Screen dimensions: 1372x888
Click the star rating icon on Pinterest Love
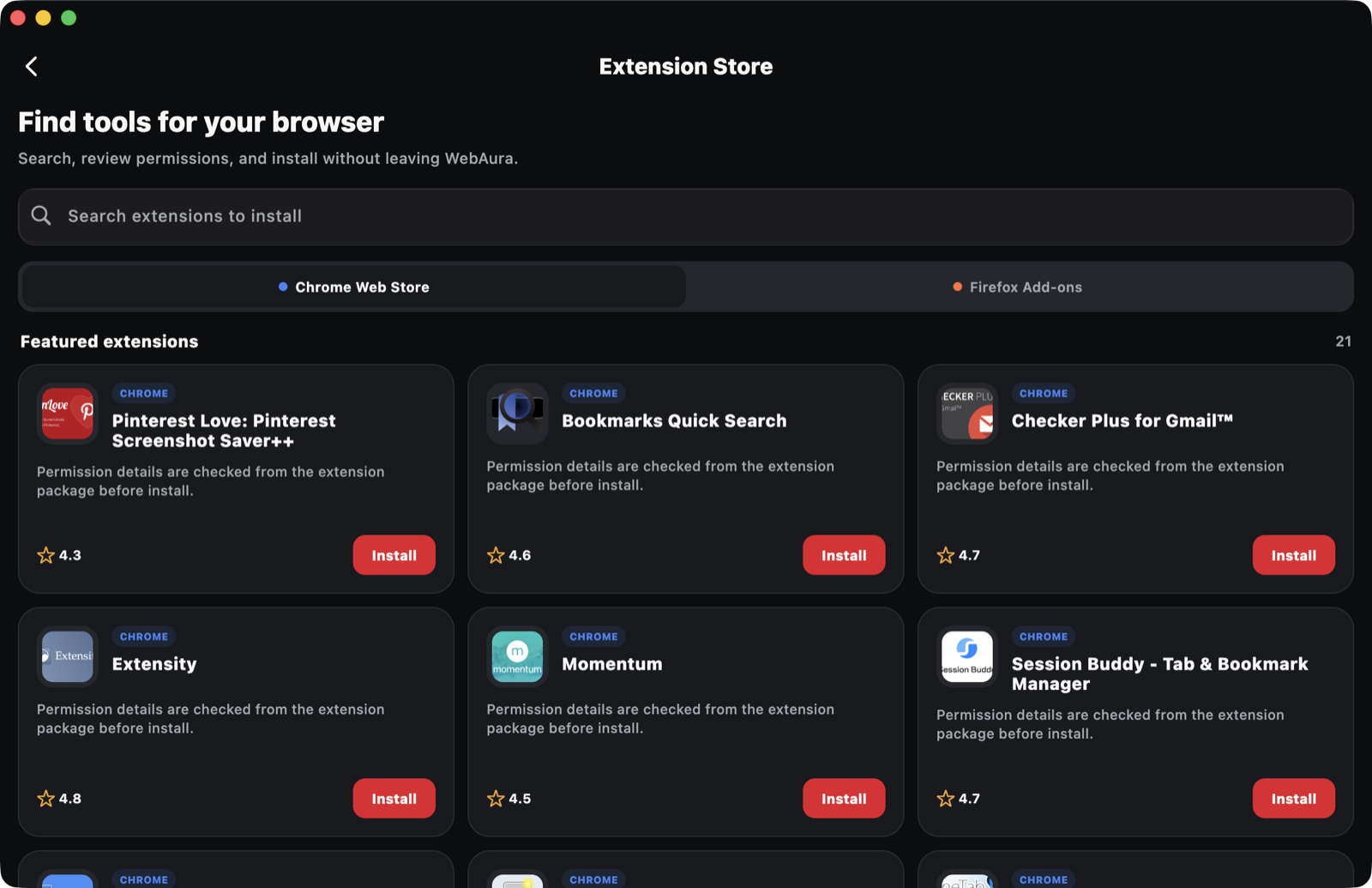46,555
